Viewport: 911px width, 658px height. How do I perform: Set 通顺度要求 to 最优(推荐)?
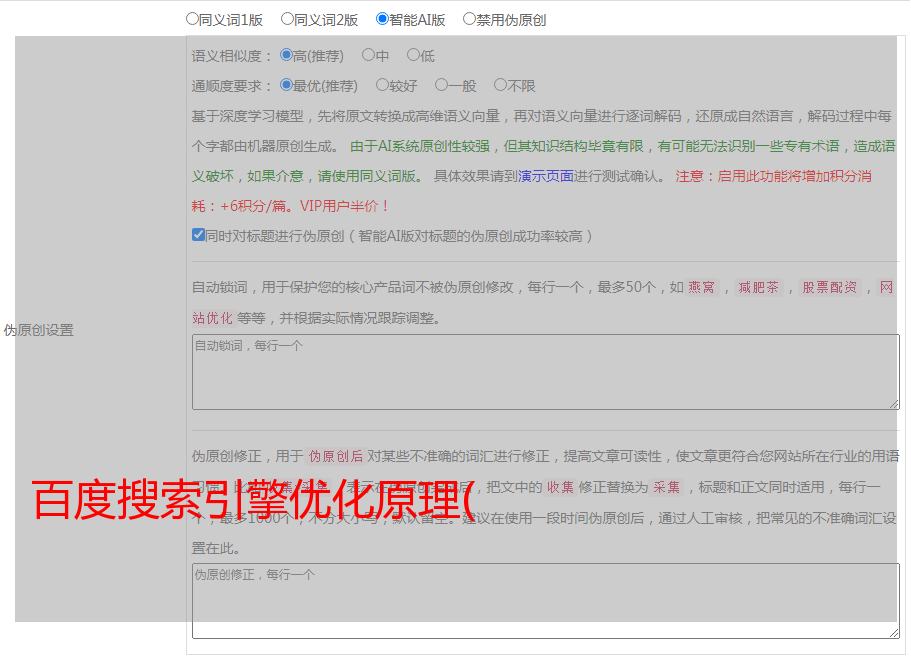(x=286, y=85)
